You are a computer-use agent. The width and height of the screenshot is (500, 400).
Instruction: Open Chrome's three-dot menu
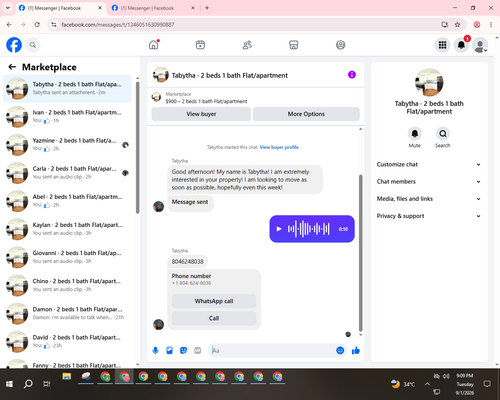tap(491, 25)
